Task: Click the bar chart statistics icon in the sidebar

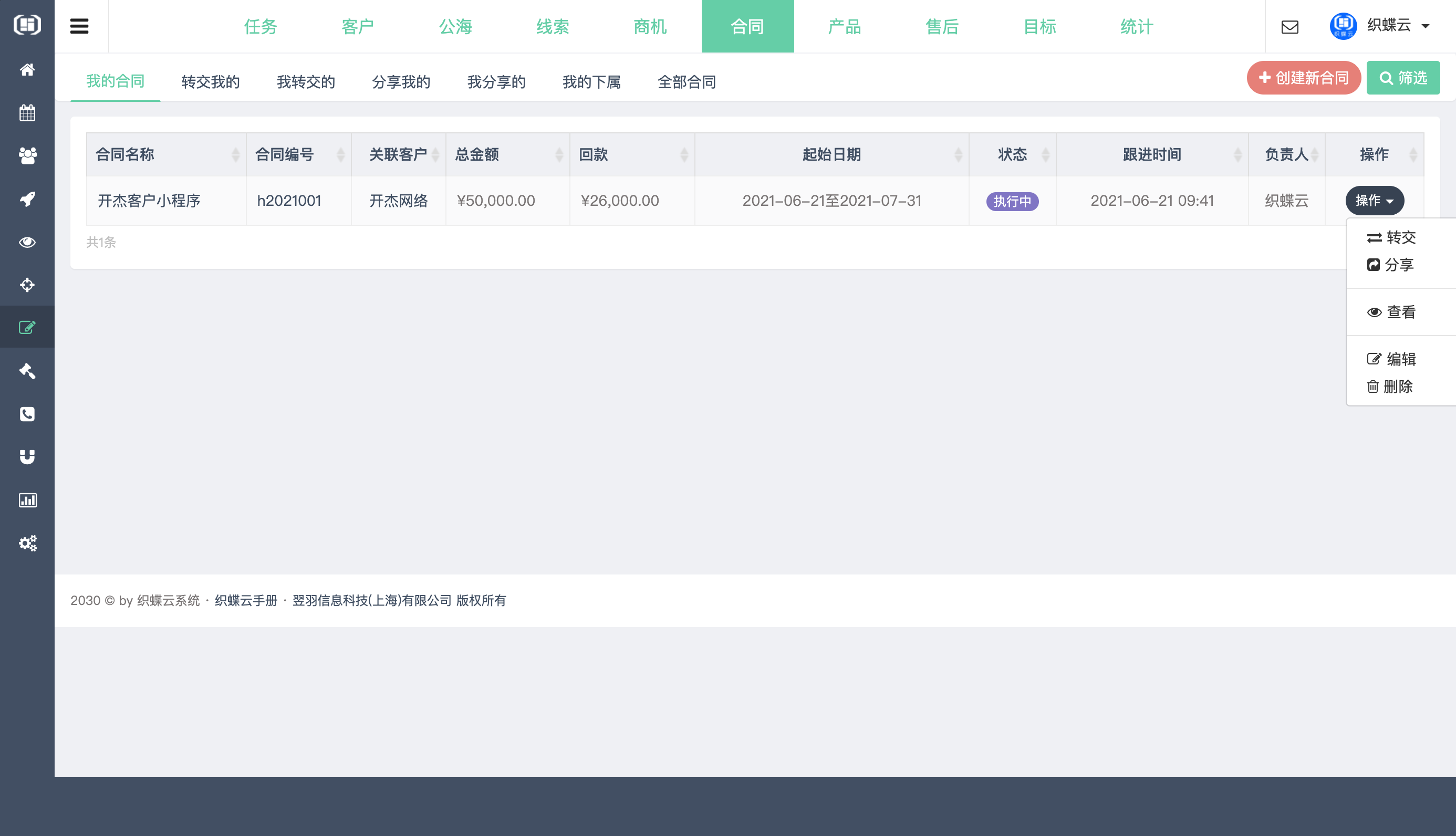Action: [27, 500]
